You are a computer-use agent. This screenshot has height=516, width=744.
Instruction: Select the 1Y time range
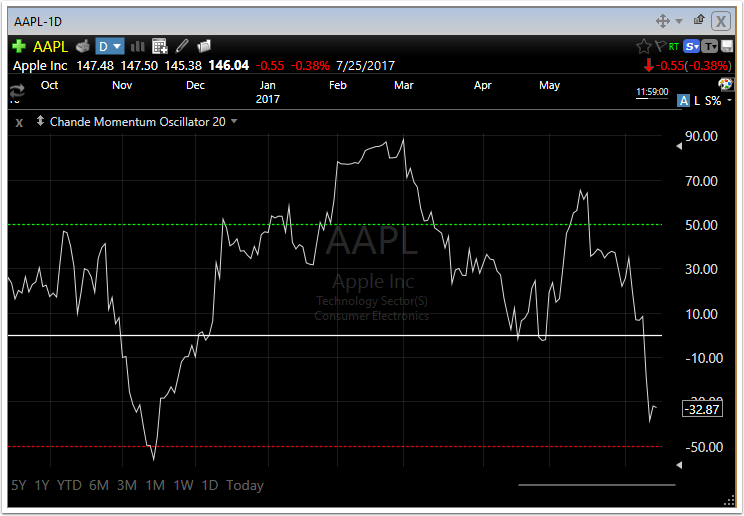(42, 485)
